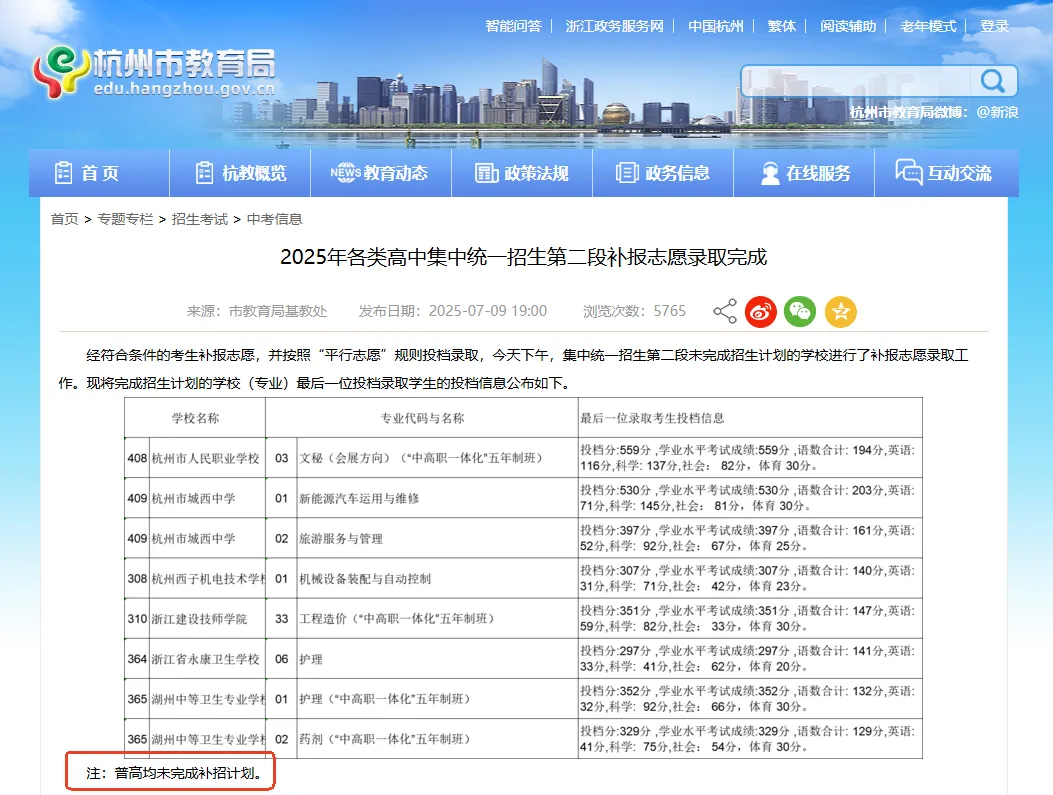Click the search magnifier icon
This screenshot has width=1053, height=795.
(x=992, y=80)
